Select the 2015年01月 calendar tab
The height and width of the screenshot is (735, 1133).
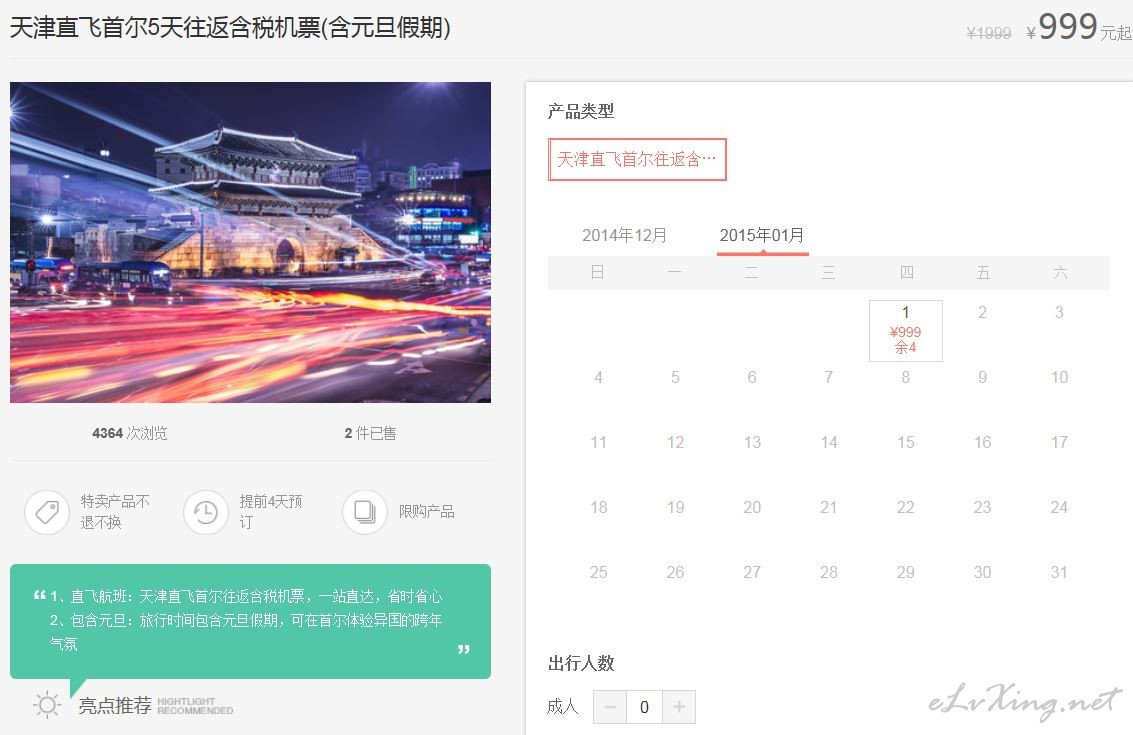pos(762,236)
